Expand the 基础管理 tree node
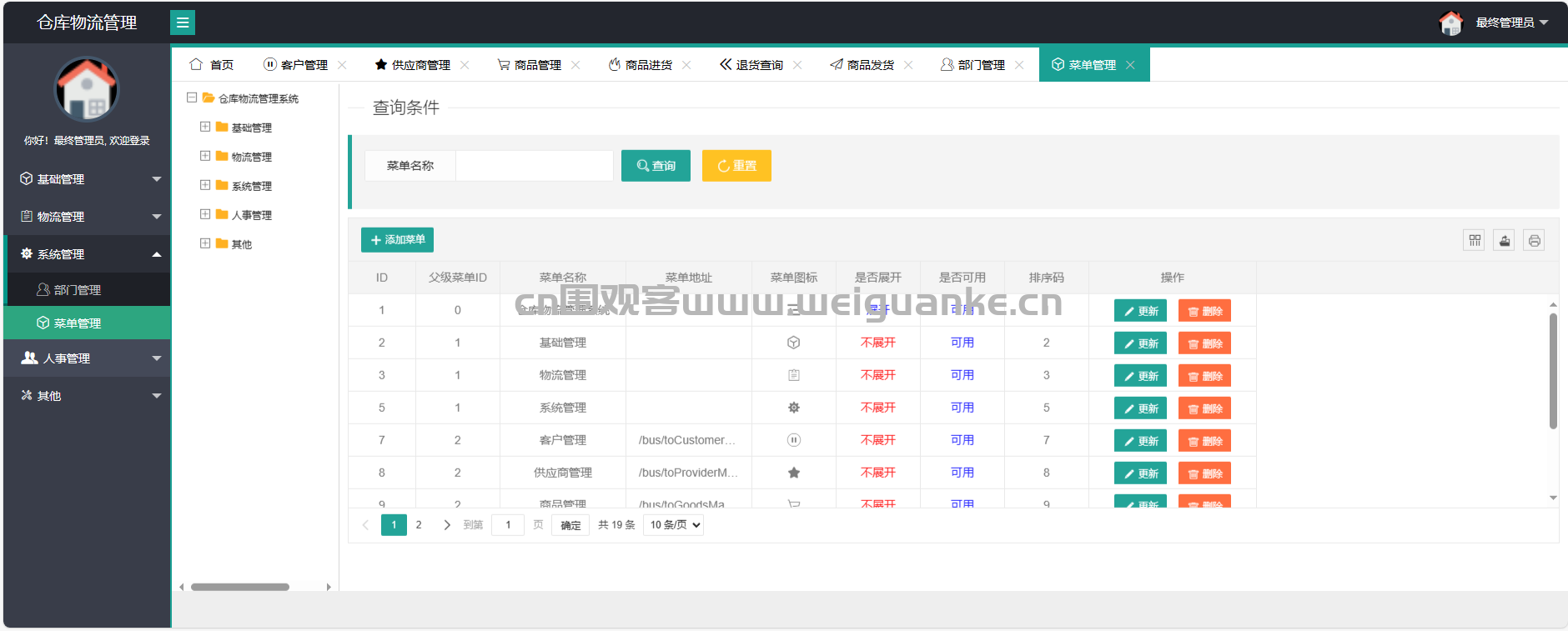Image resolution: width=1568 pixels, height=631 pixels. tap(205, 127)
